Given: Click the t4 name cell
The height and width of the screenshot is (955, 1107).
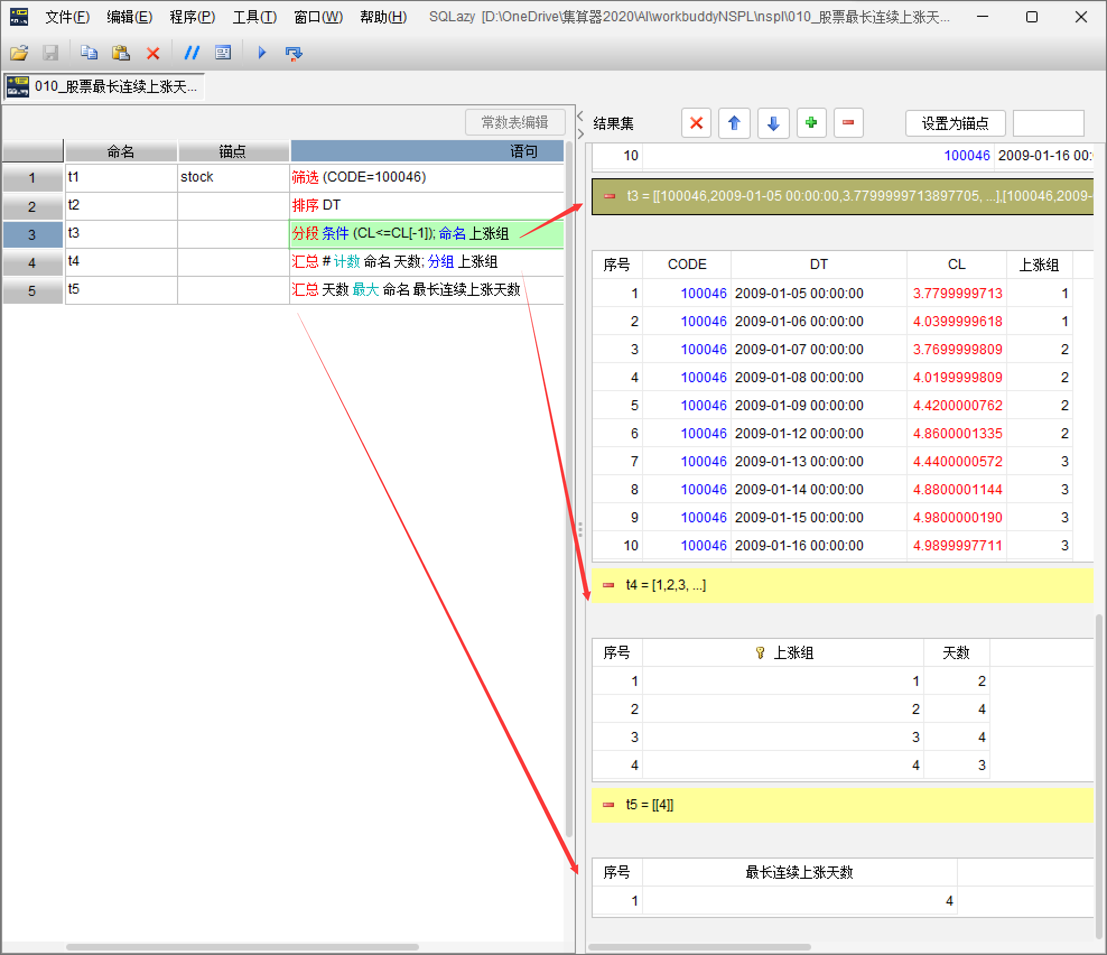Looking at the screenshot, I should (x=121, y=263).
